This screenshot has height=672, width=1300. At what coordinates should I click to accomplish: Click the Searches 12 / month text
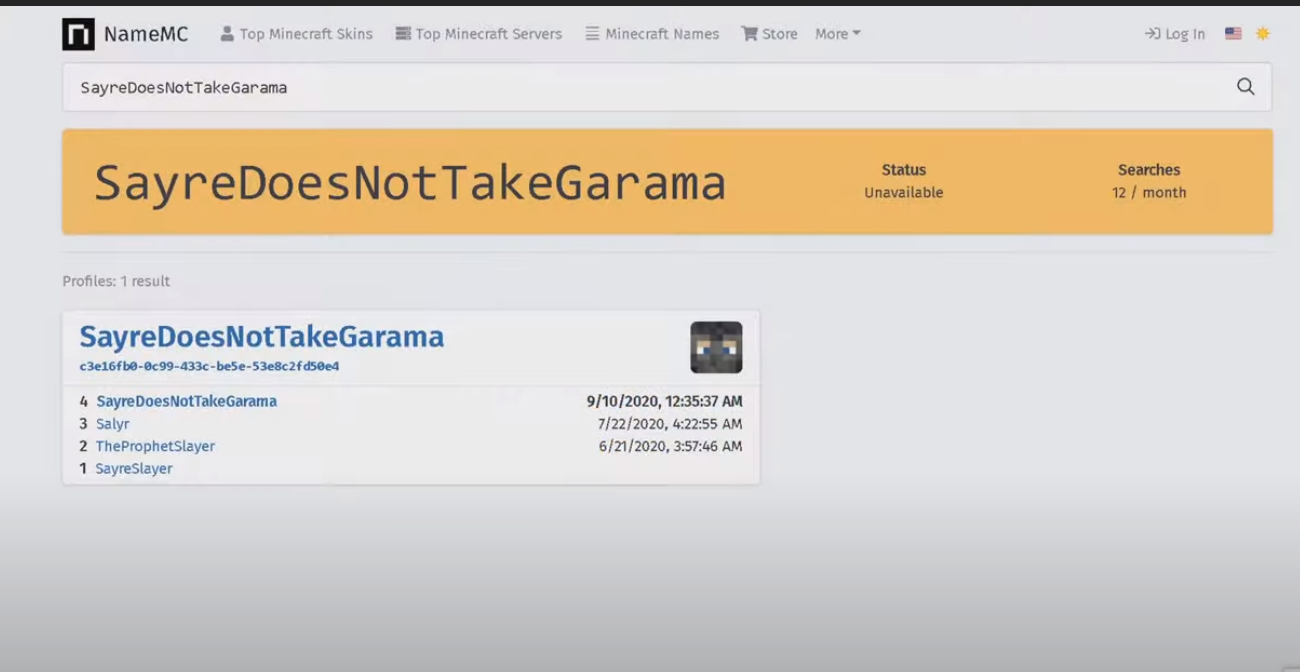coord(1149,181)
